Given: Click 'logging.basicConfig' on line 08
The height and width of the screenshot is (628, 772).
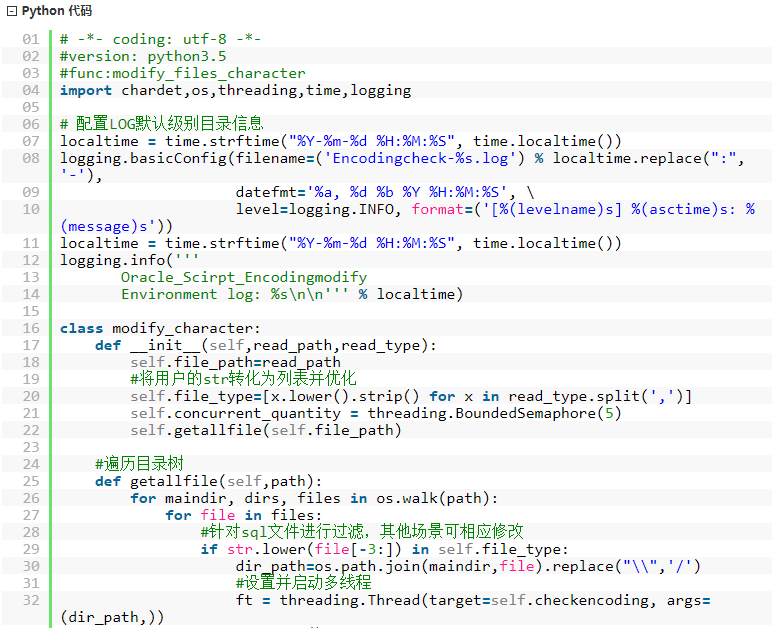Looking at the screenshot, I should click(x=143, y=158).
